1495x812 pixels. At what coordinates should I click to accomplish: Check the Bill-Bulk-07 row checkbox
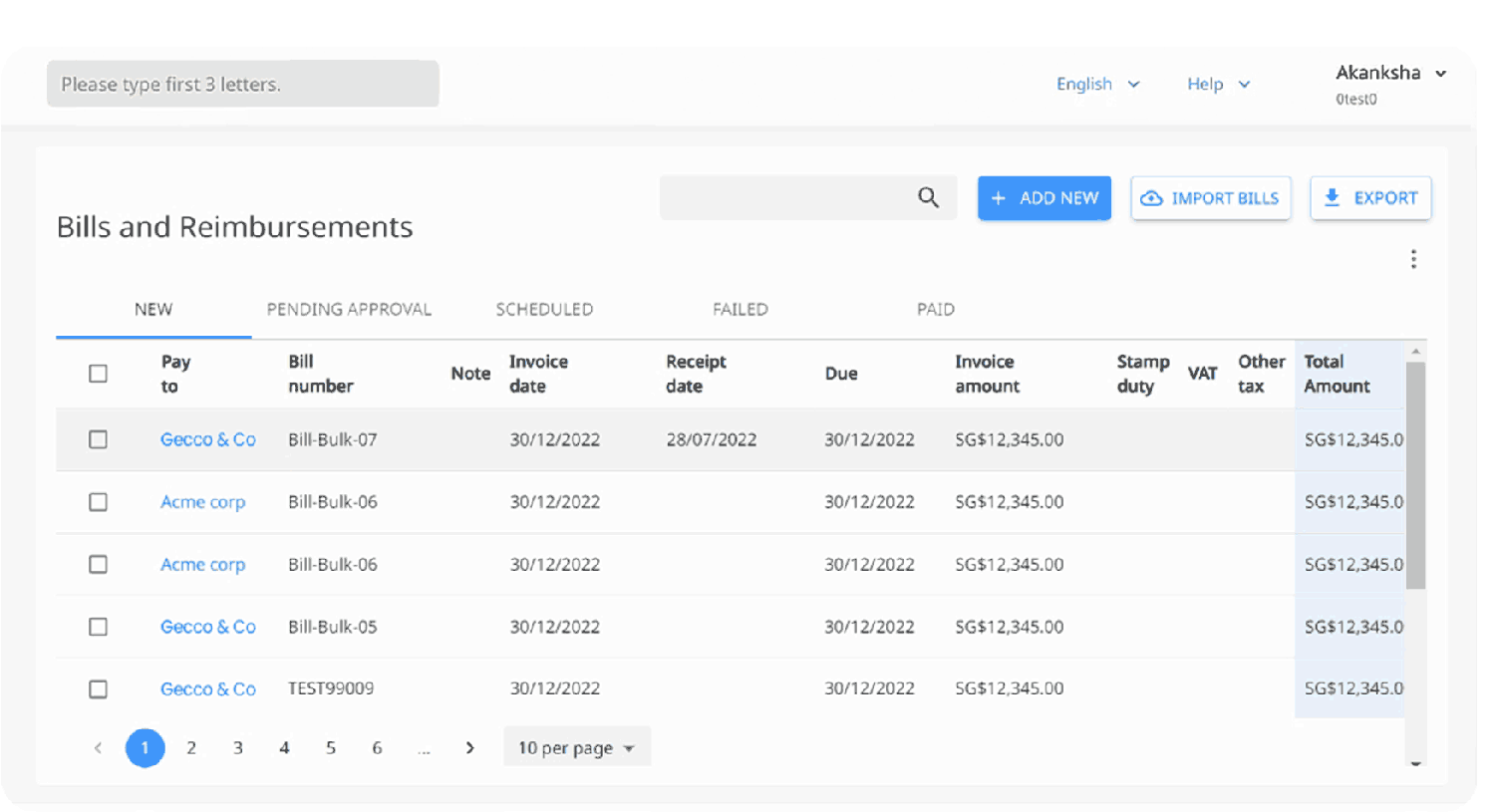coord(98,439)
